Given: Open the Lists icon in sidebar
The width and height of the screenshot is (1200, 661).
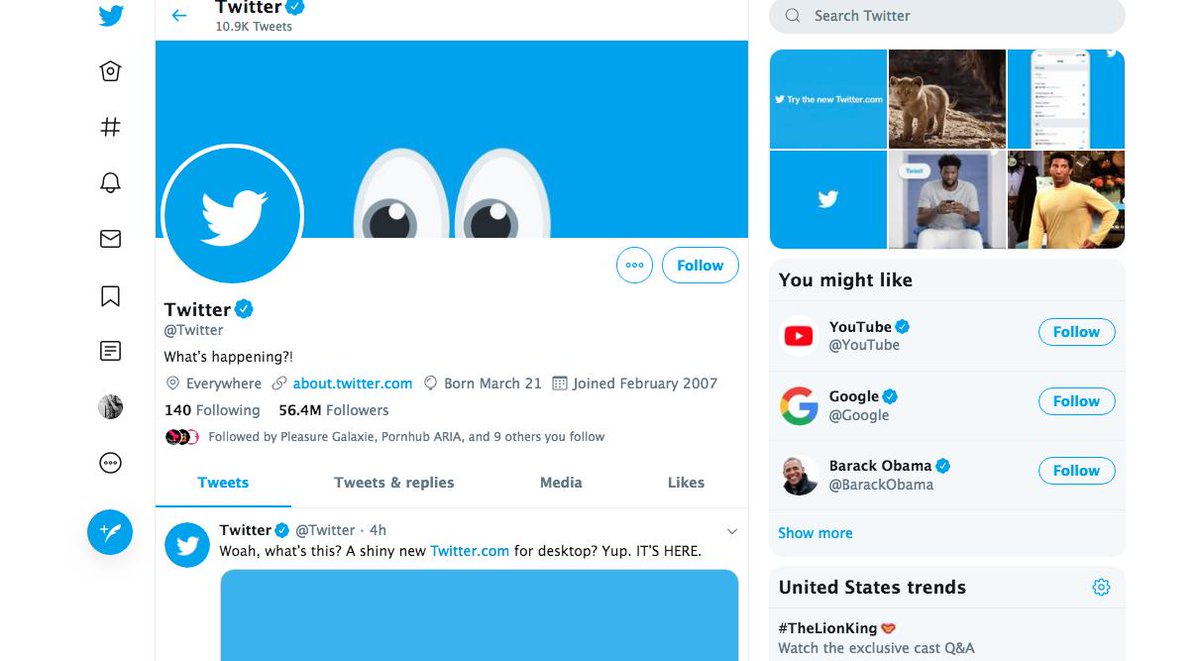Looking at the screenshot, I should (x=111, y=351).
